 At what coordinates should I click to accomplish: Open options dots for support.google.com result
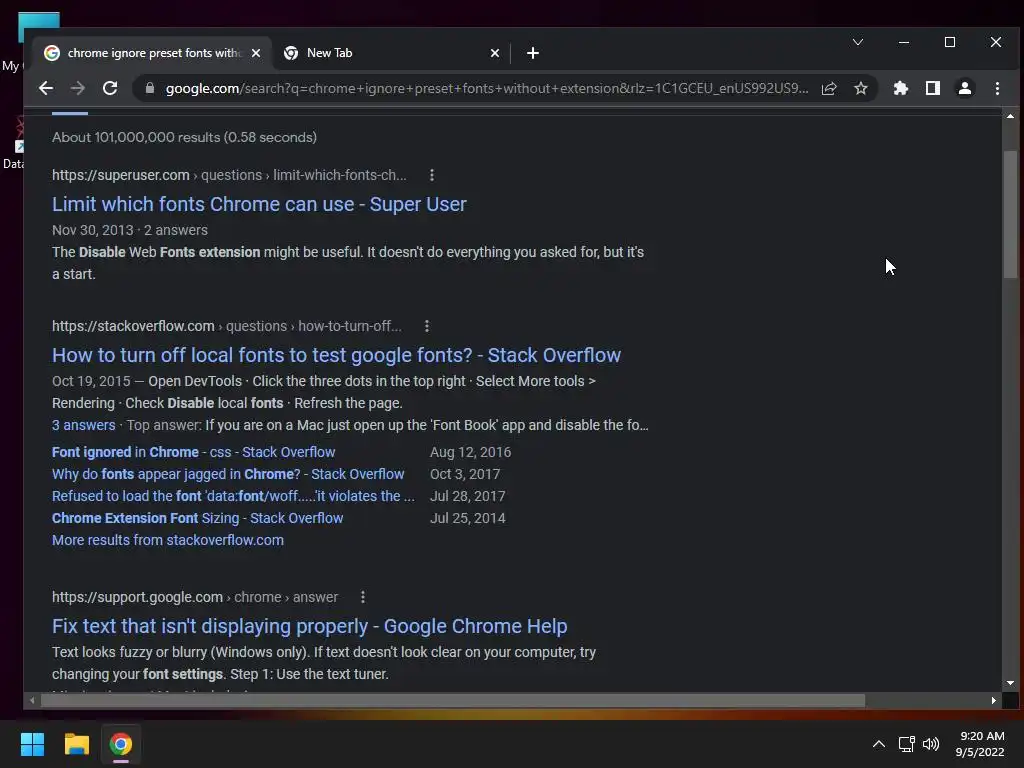(363, 597)
